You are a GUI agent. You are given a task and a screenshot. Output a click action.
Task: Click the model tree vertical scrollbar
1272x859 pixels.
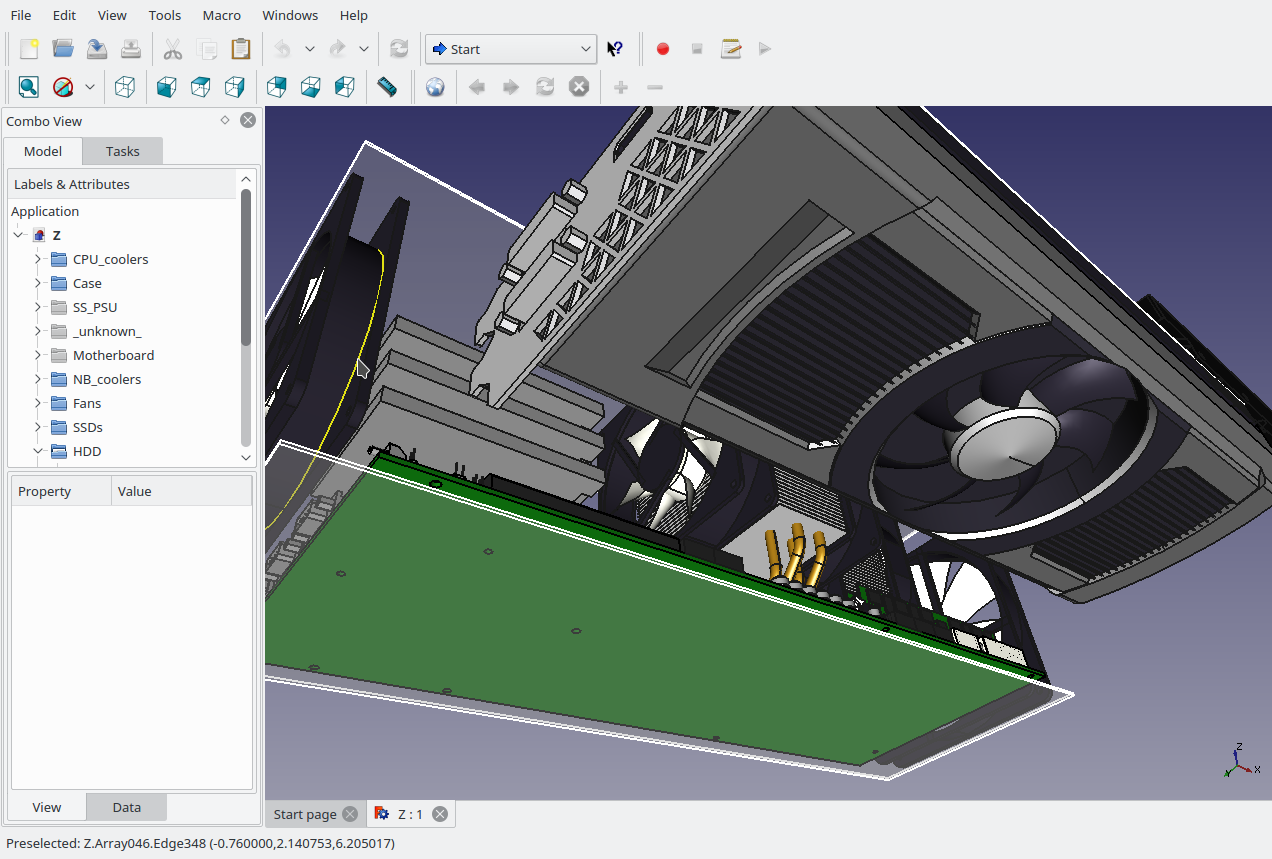pos(246,267)
